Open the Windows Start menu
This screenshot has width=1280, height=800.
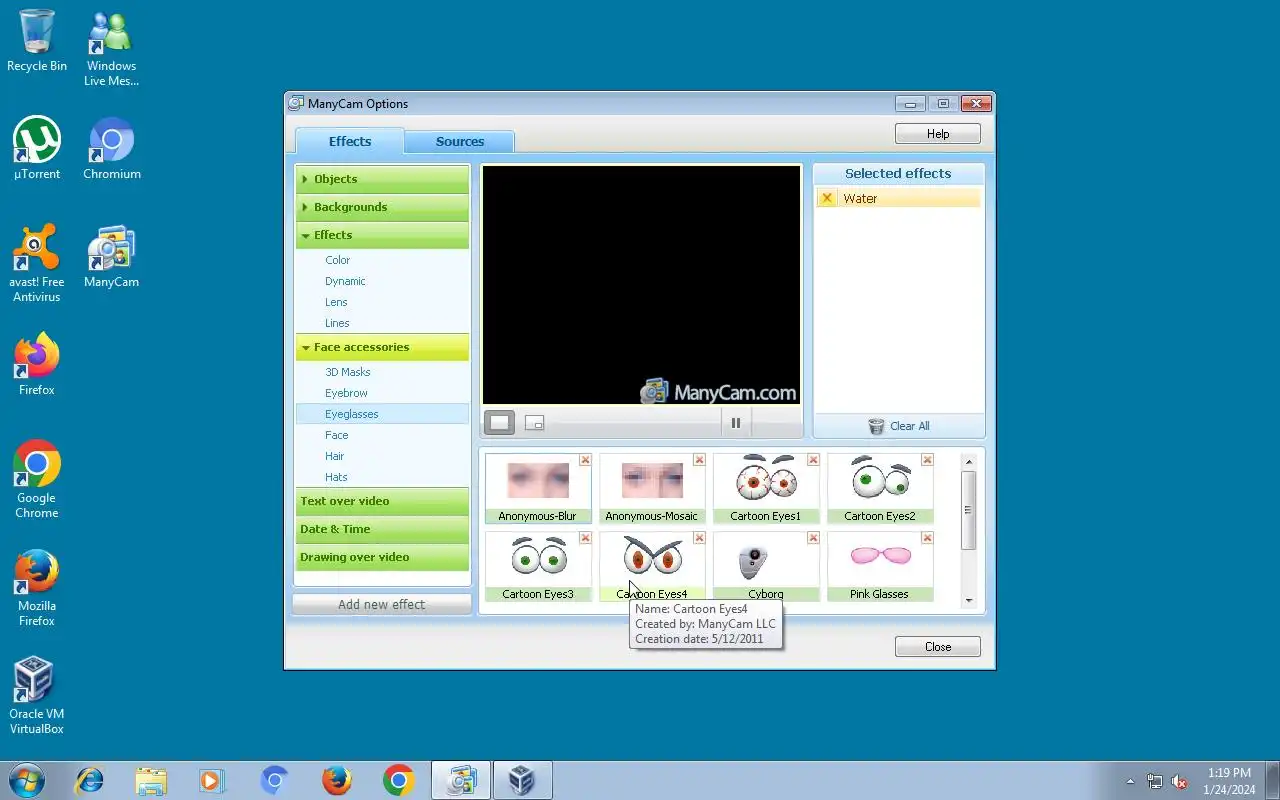pyautogui.click(x=26, y=780)
